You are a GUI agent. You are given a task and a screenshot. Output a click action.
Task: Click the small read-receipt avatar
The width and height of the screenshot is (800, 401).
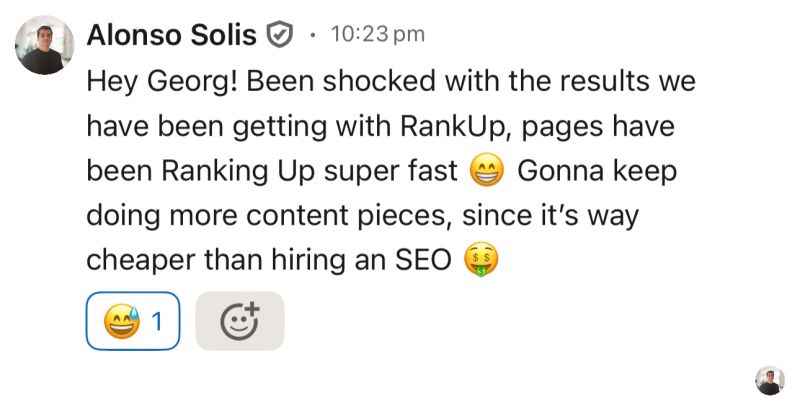pyautogui.click(x=769, y=380)
